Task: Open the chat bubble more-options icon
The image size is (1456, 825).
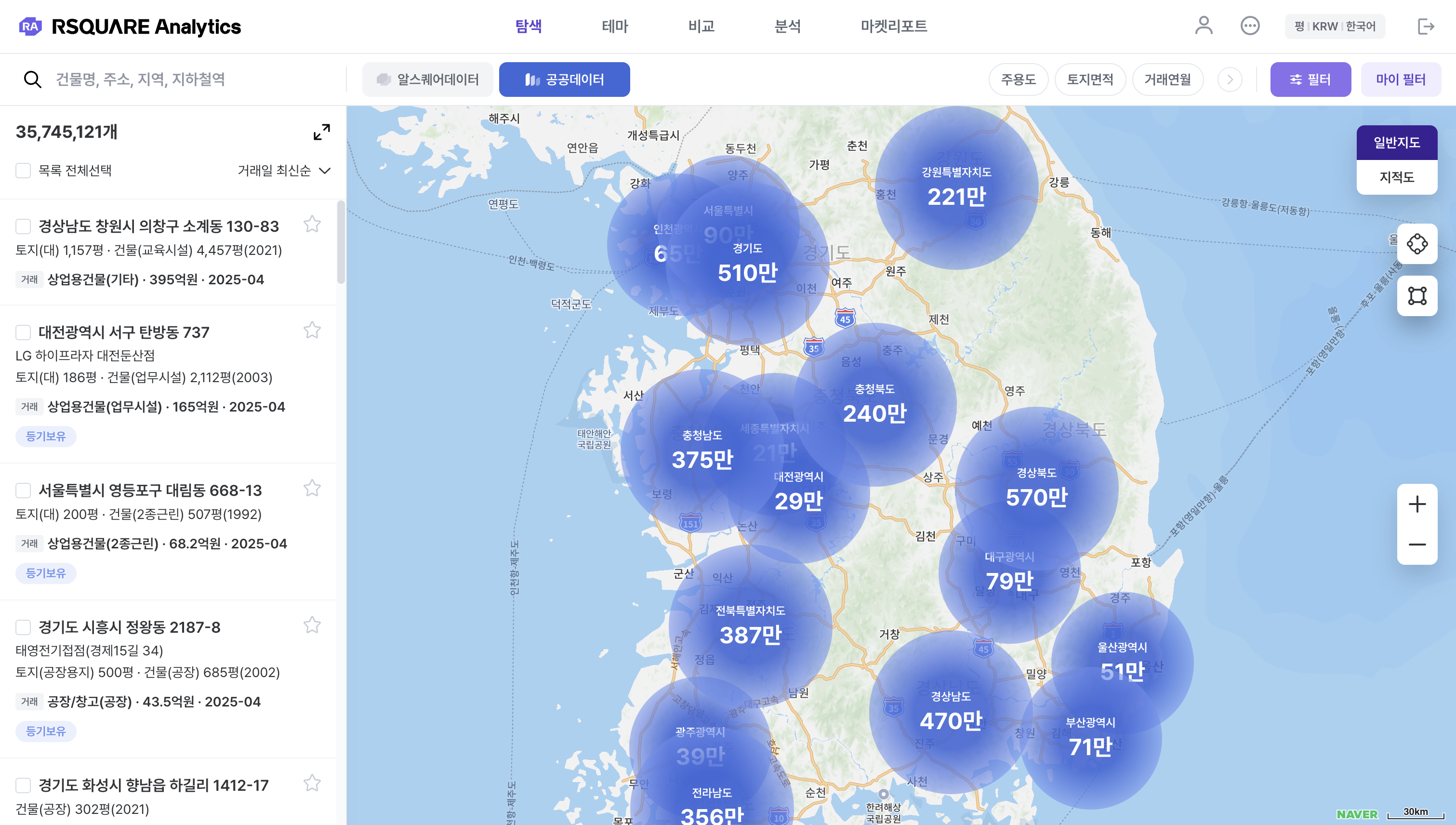Action: point(1250,26)
